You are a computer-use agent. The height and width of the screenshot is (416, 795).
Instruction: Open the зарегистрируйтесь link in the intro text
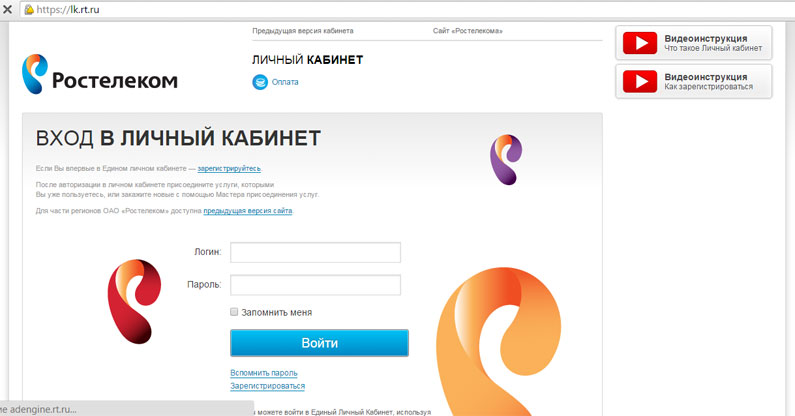coord(229,168)
